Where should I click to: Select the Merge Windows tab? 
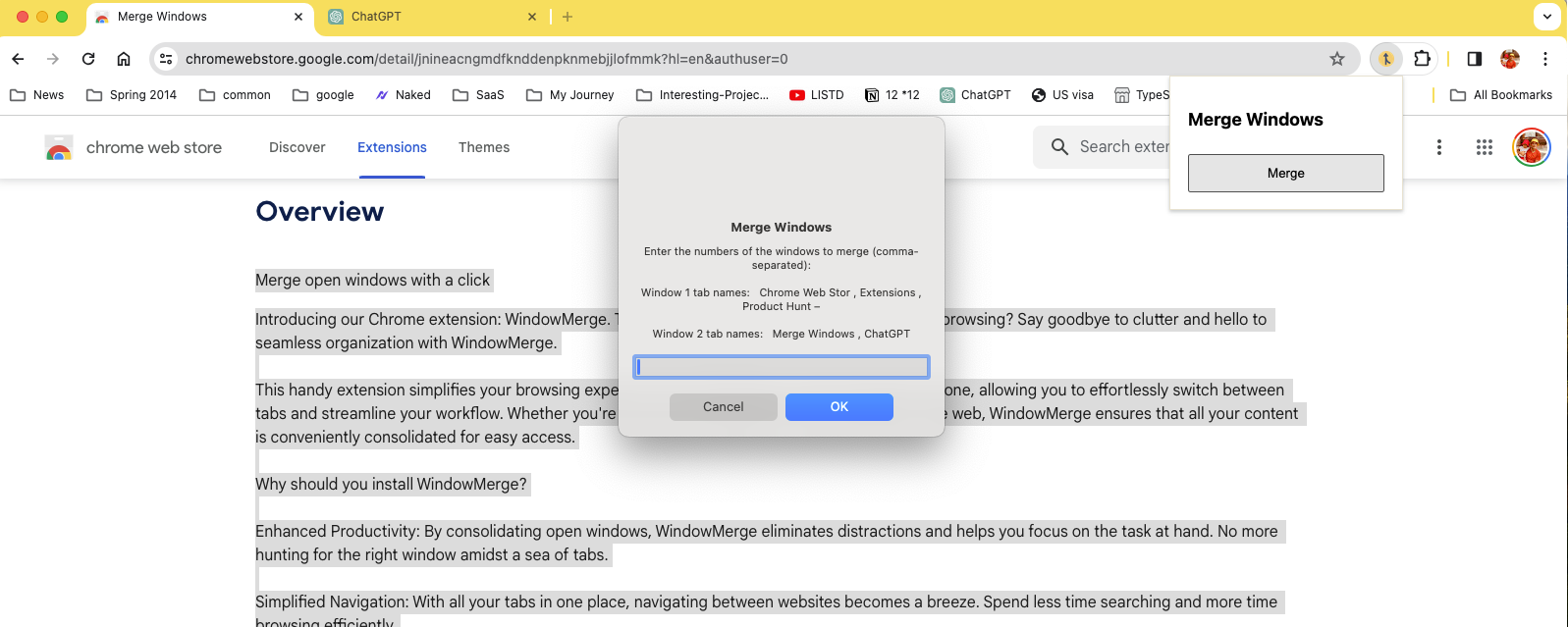click(200, 17)
